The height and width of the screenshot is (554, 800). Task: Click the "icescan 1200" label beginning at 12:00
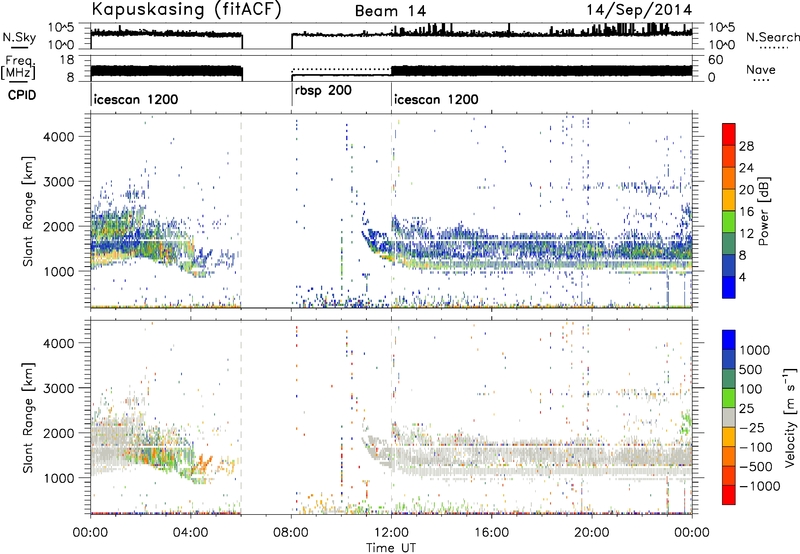click(436, 99)
